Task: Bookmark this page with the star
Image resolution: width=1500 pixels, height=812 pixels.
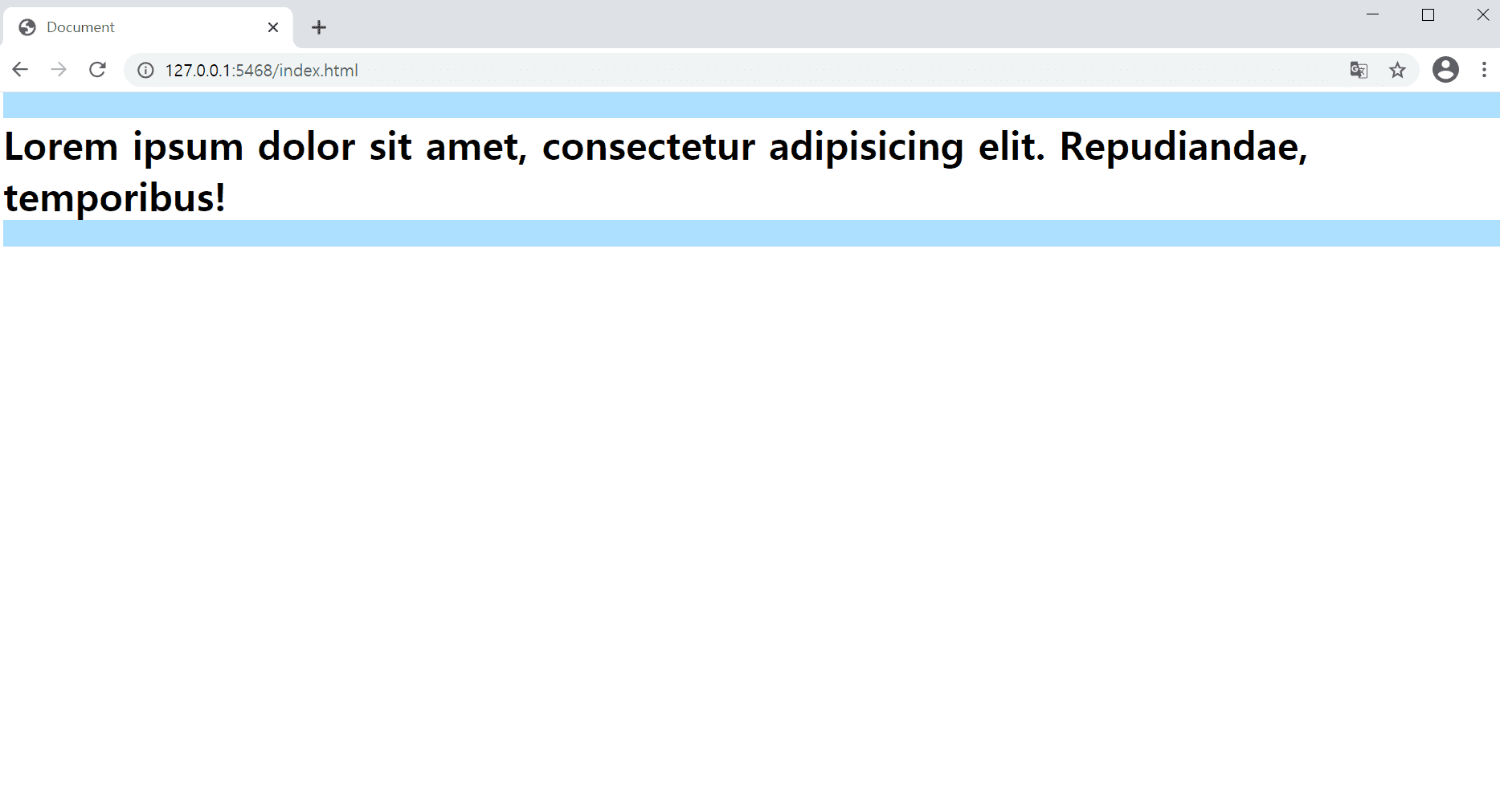Action: (x=1398, y=70)
